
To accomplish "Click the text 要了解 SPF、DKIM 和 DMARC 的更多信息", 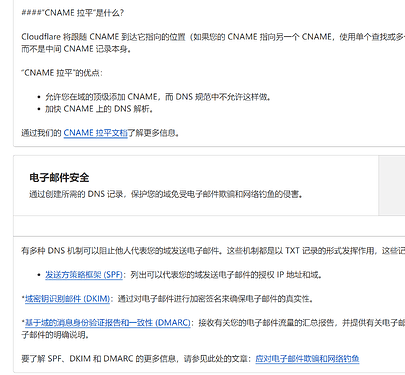I will tap(100, 359).
